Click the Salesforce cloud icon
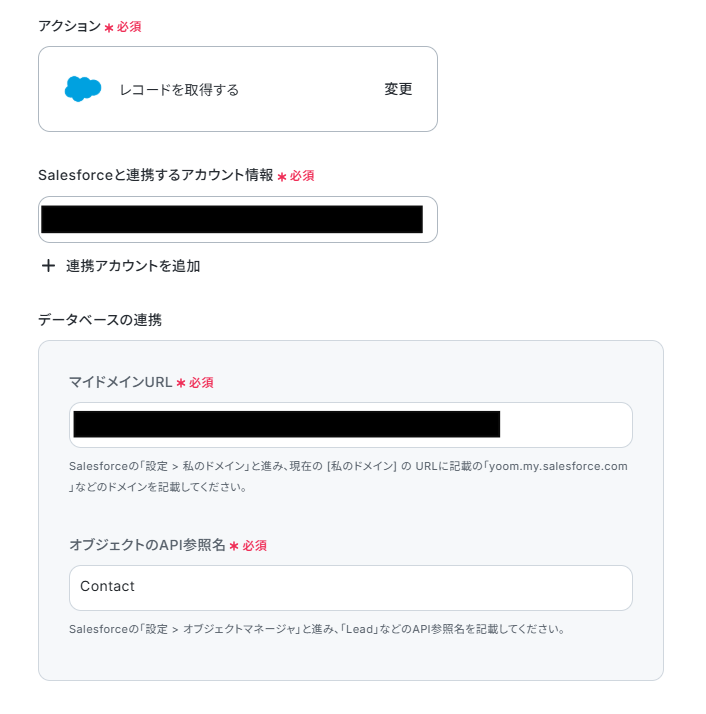 [x=83, y=89]
